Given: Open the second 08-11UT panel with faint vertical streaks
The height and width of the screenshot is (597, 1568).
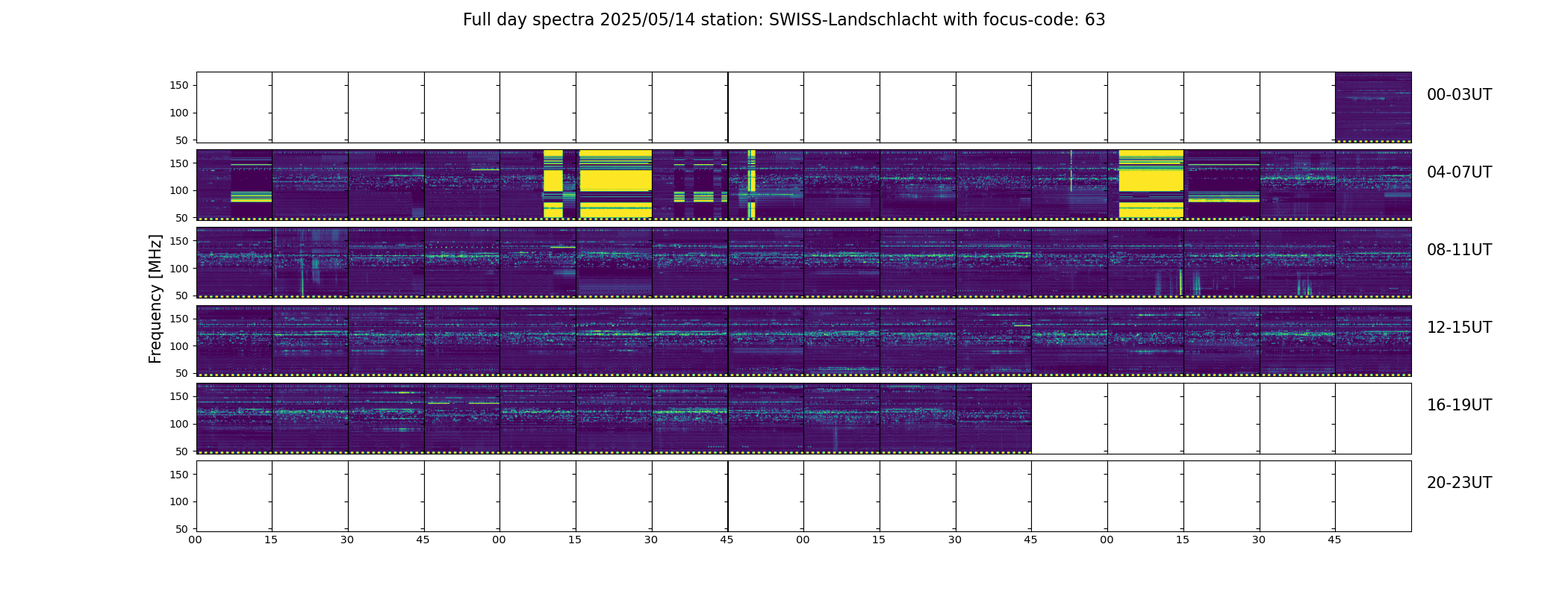Looking at the screenshot, I should pyautogui.click(x=310, y=263).
